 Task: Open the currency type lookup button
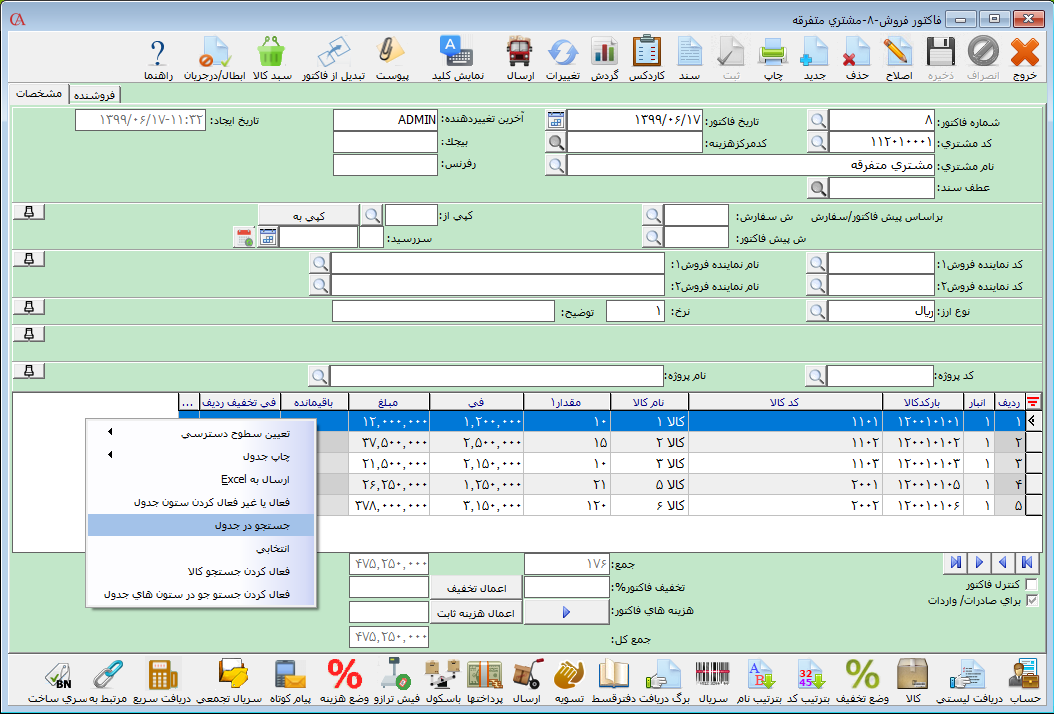click(817, 311)
